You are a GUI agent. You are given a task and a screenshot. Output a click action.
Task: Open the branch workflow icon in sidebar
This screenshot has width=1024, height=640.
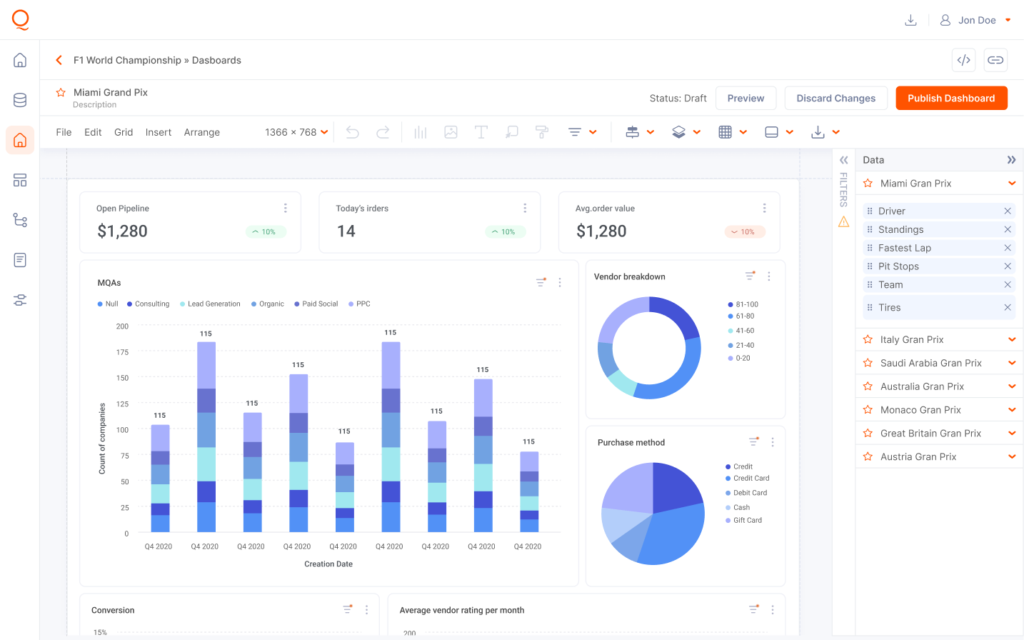tap(20, 220)
